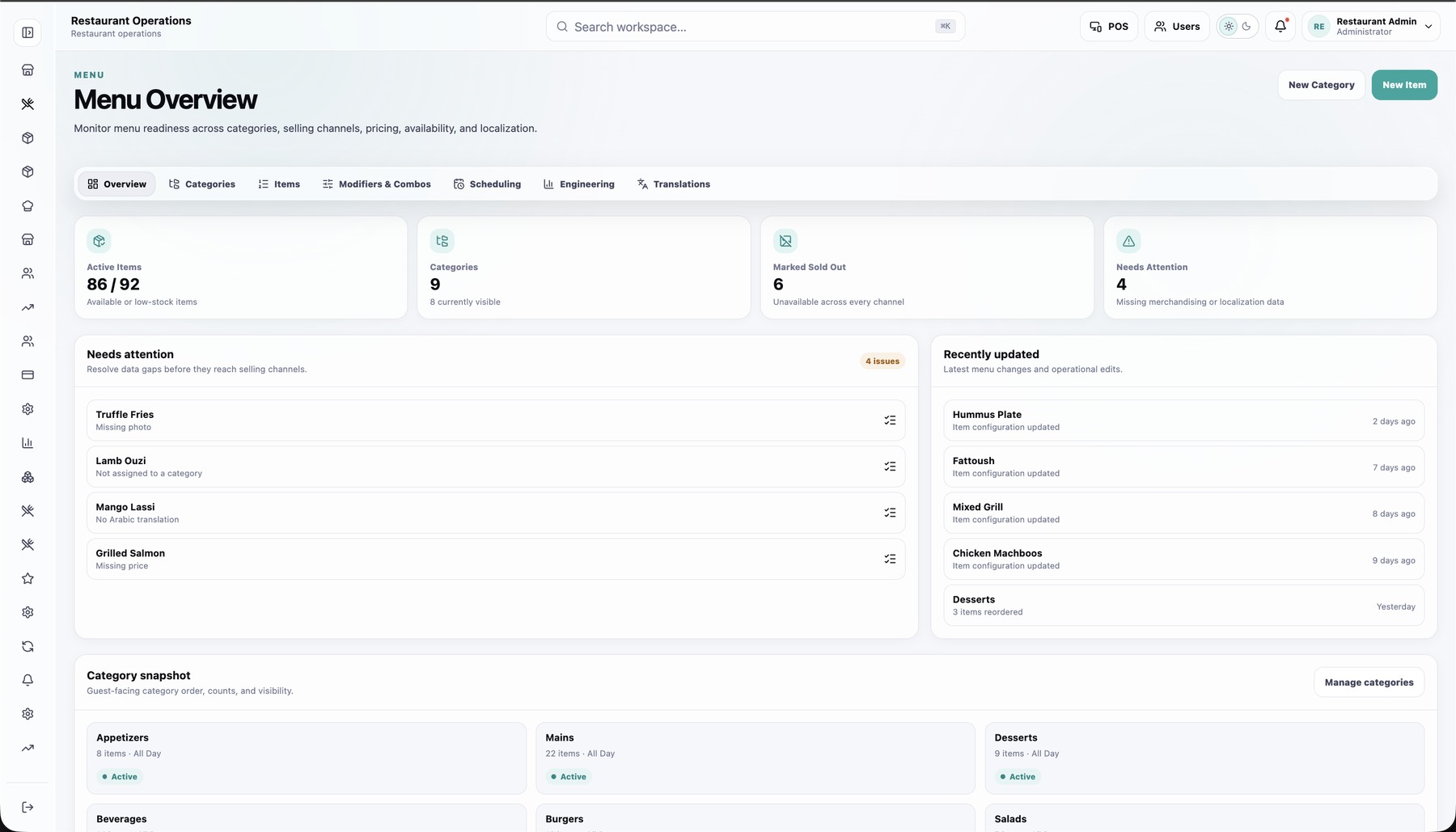Open the Modifiers & Combos tab

(x=377, y=184)
